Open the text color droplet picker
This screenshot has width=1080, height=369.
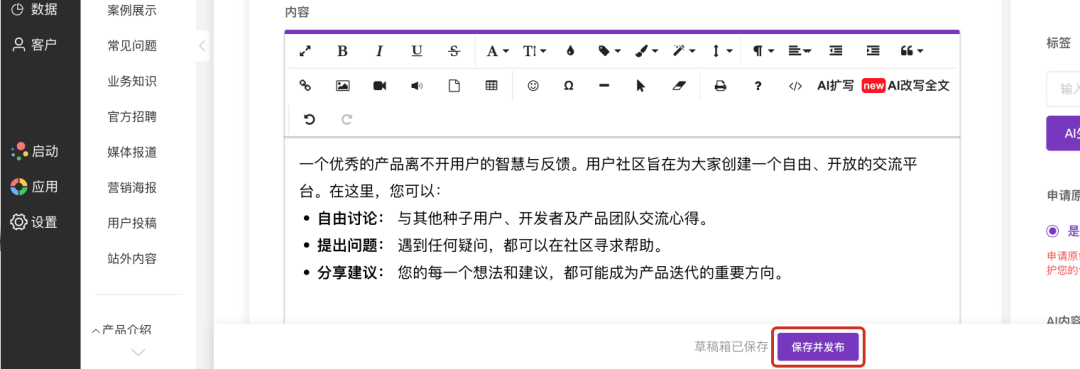point(570,51)
